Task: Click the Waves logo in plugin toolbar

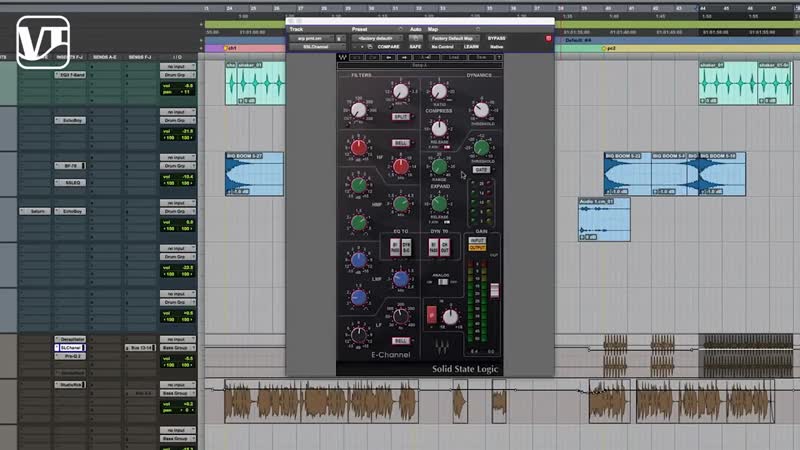Action: coord(342,57)
